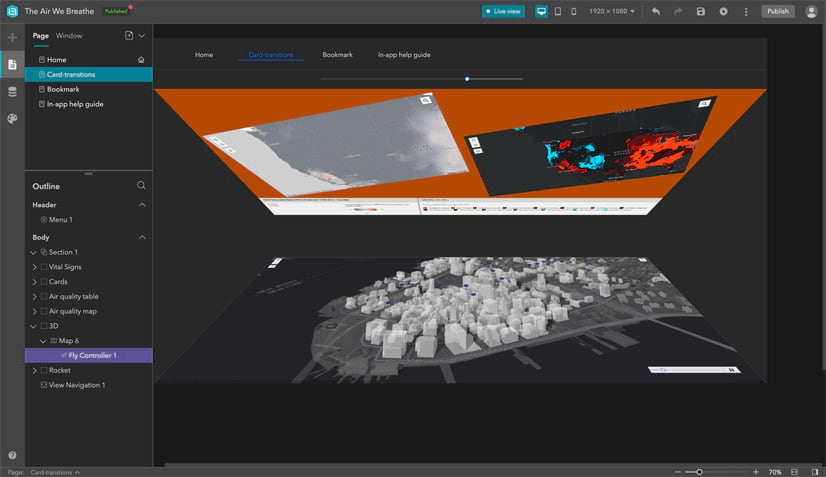Open the Card-transitions page selector in status bar
This screenshot has height=477, width=826.
tap(55, 472)
